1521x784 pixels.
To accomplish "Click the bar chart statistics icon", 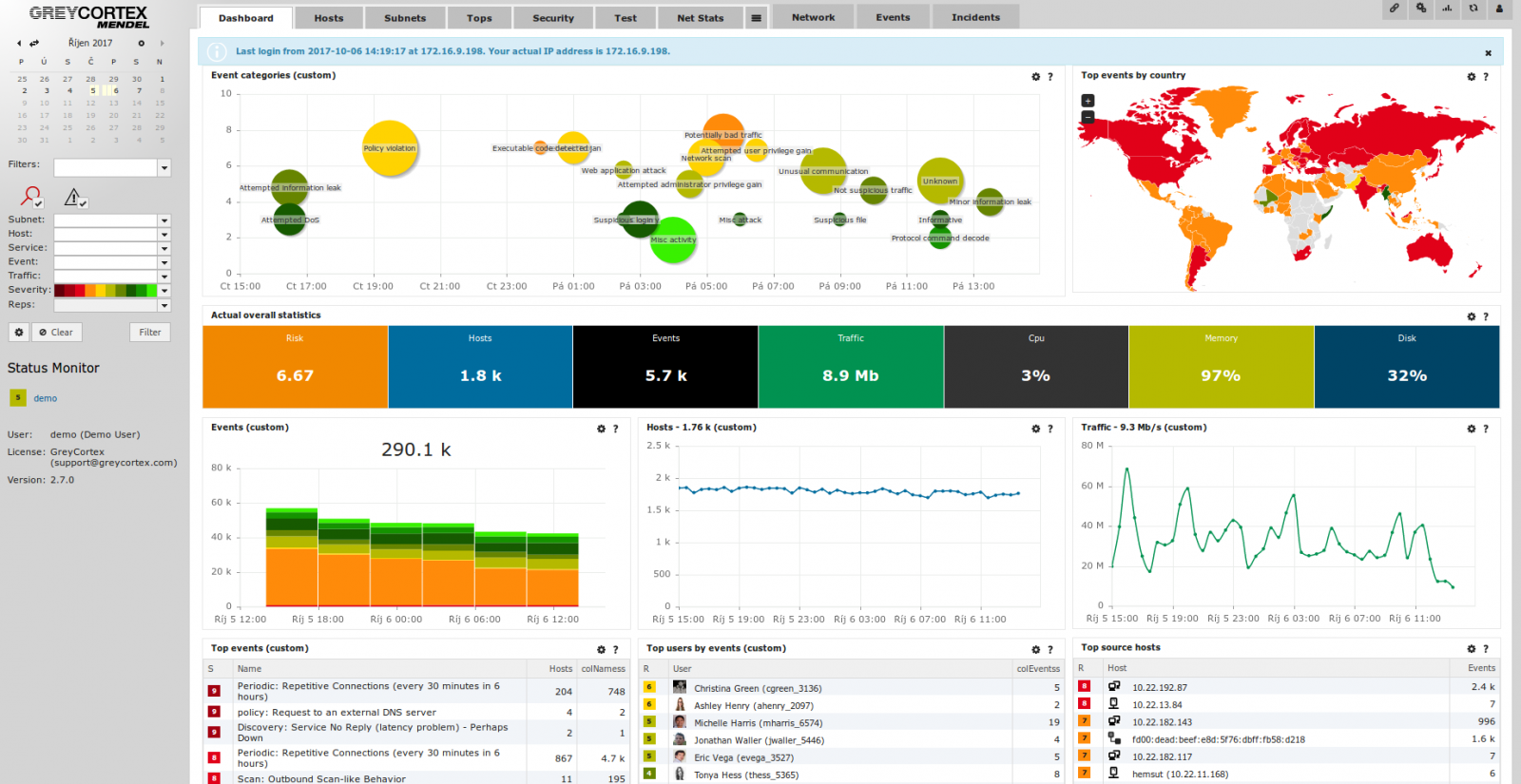I will 1447,9.
